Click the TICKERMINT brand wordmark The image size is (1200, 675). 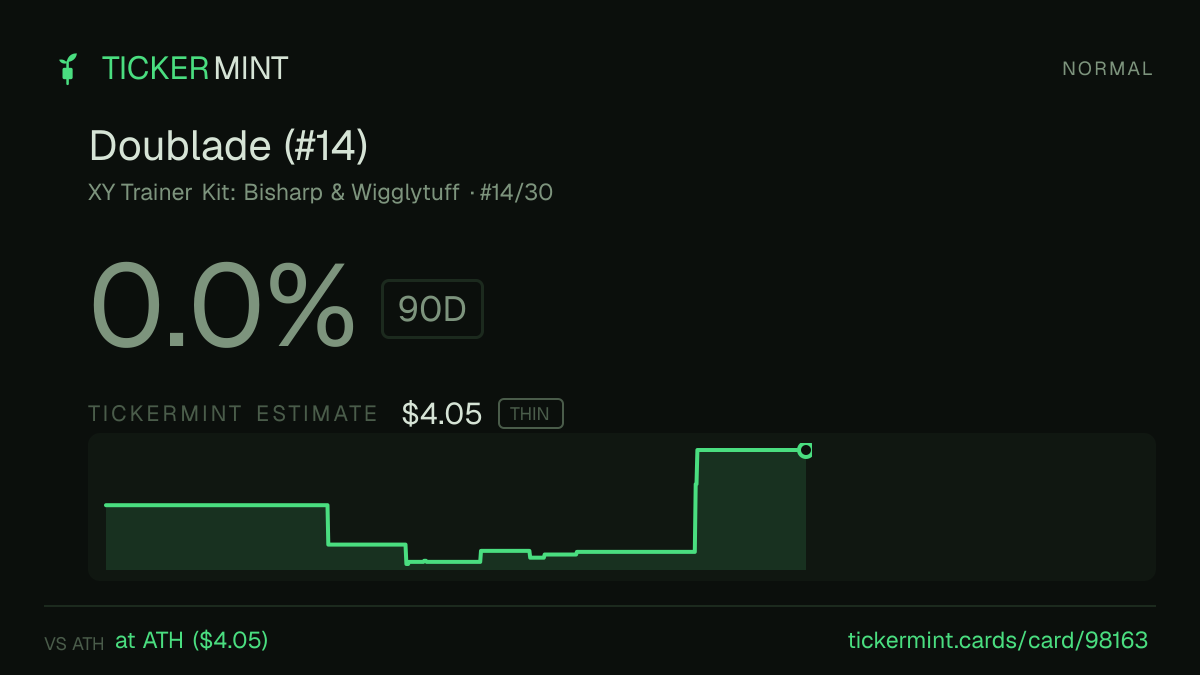[x=195, y=68]
